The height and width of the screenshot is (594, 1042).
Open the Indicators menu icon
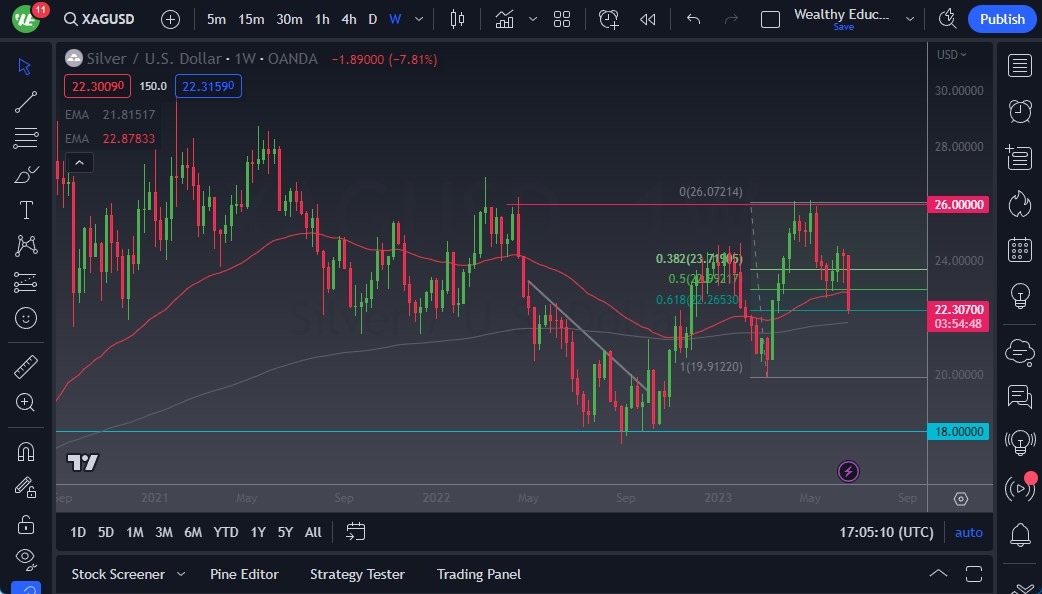pyautogui.click(x=504, y=19)
